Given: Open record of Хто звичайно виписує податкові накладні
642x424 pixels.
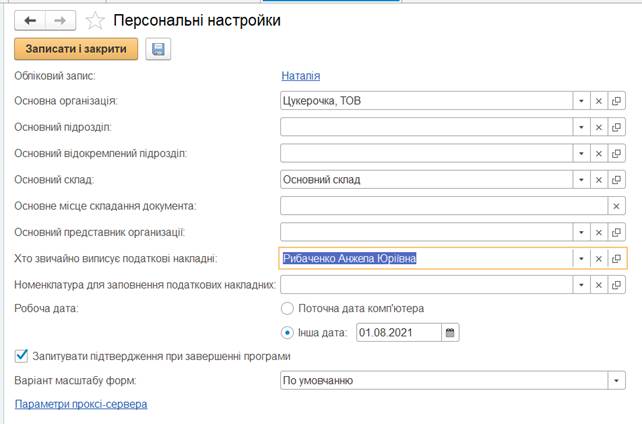Looking at the screenshot, I should click(616, 258).
